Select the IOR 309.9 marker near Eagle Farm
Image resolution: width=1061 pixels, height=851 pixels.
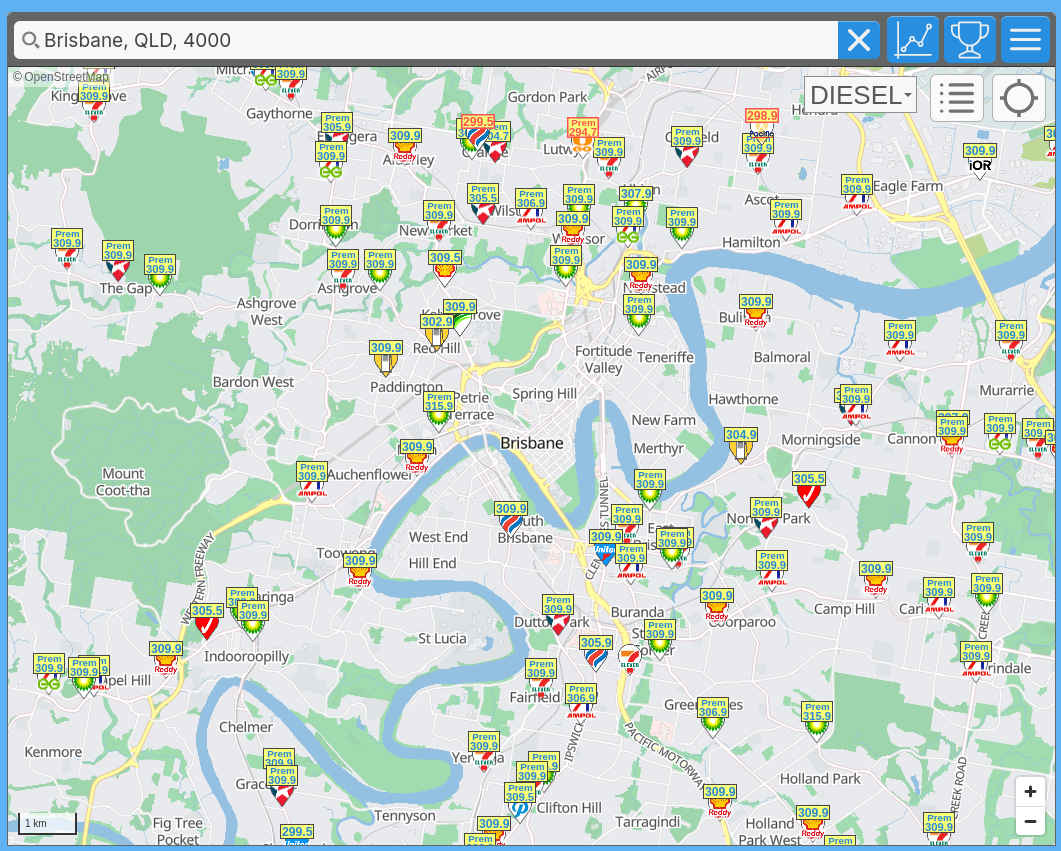coord(980,161)
